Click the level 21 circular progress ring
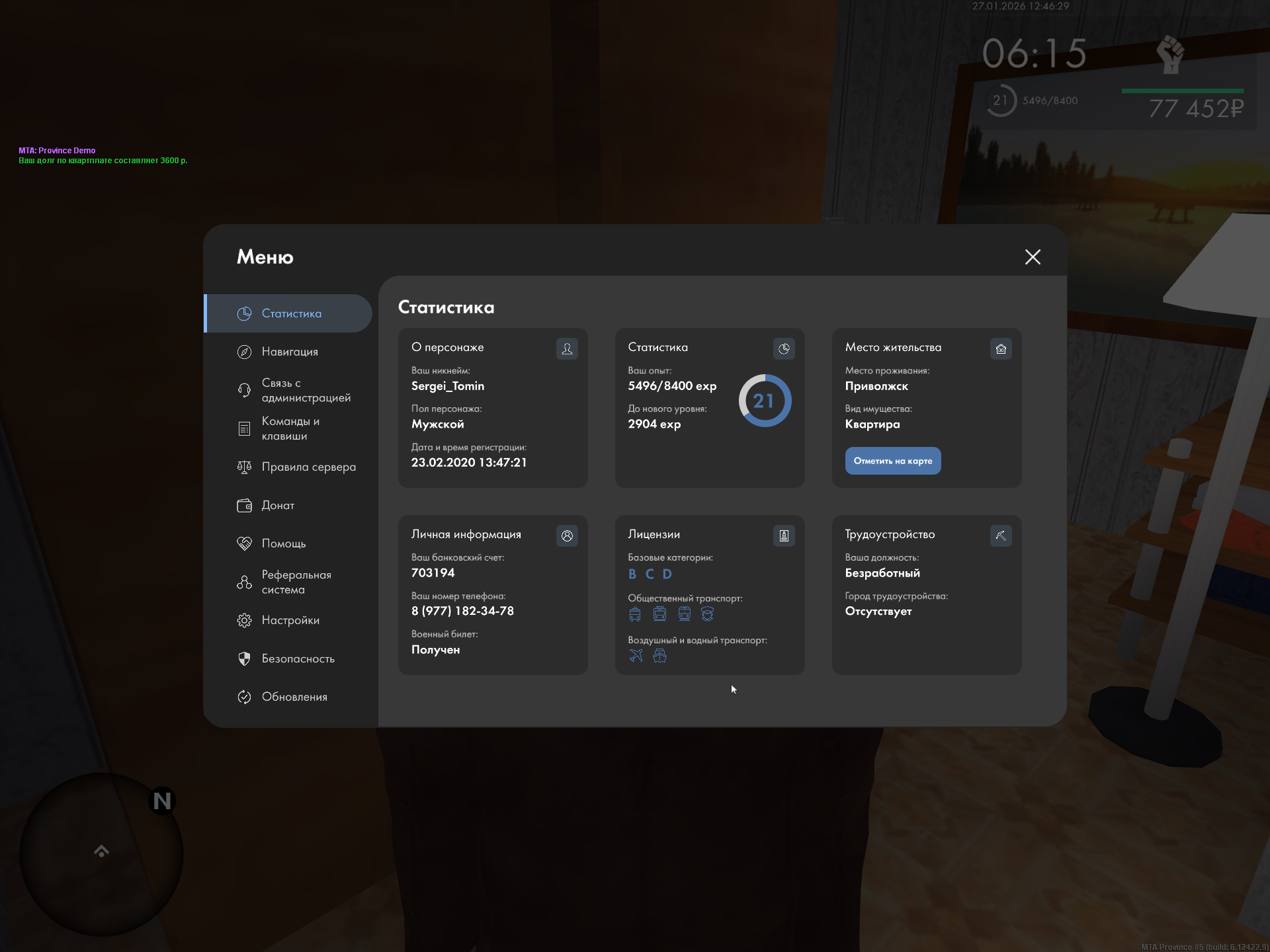 (x=764, y=401)
